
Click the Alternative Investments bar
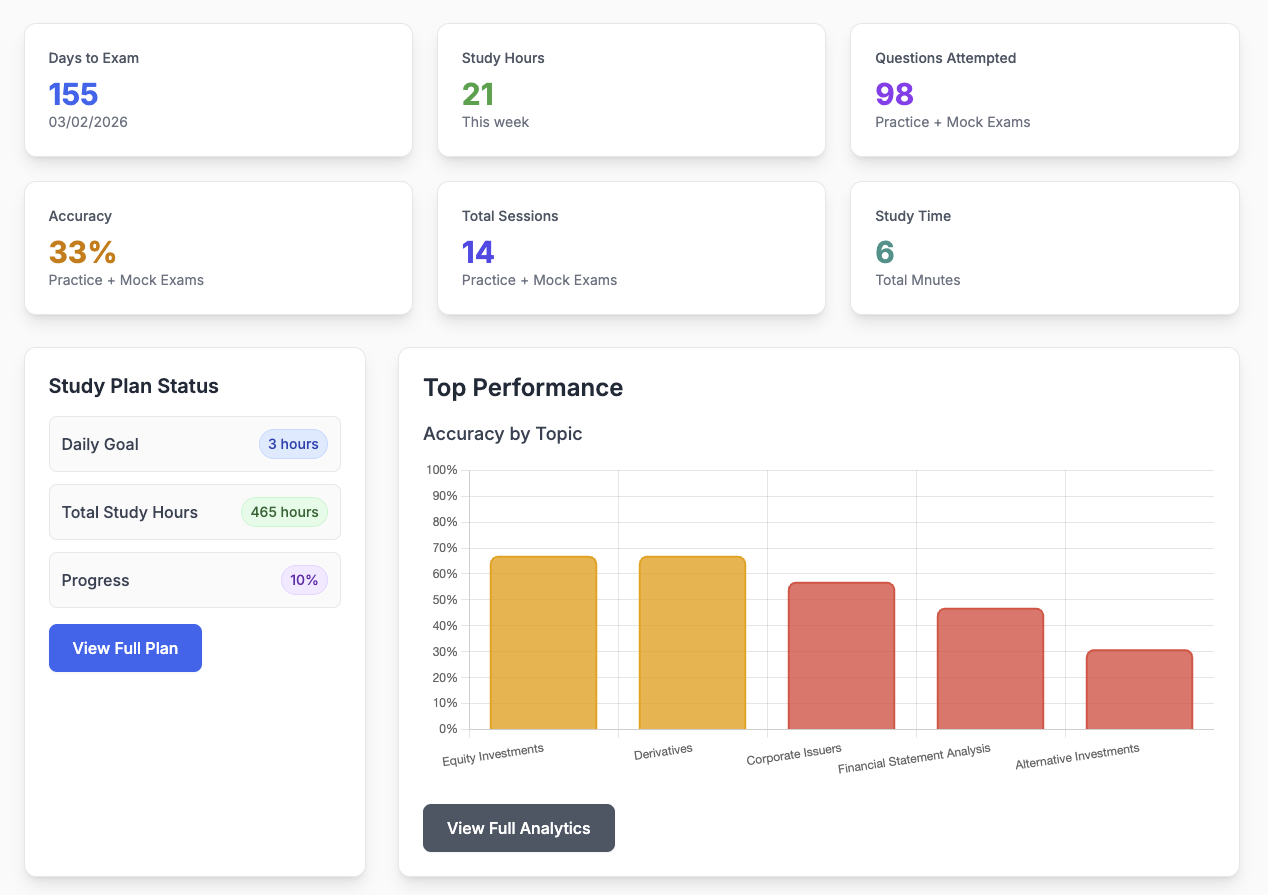(1139, 690)
